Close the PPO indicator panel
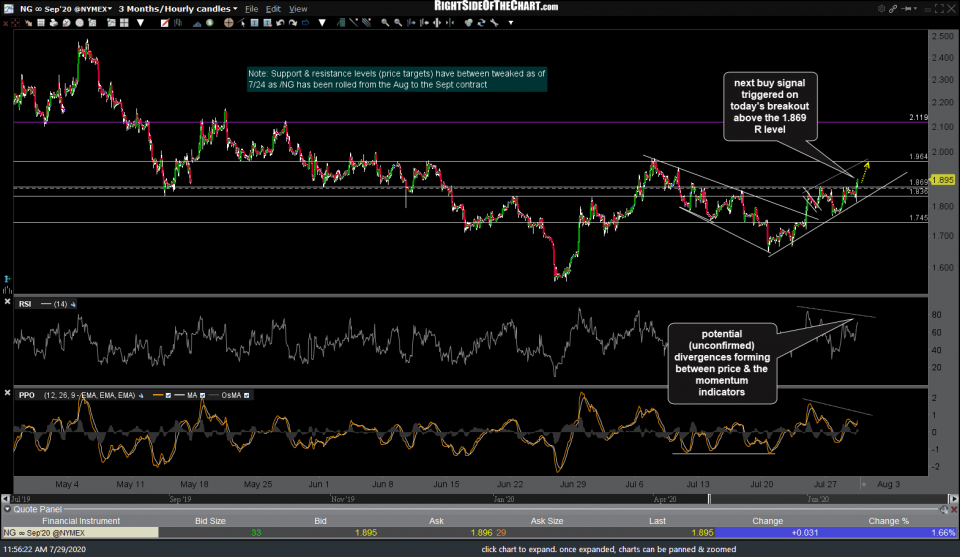The width and height of the screenshot is (960, 557). (x=8, y=396)
